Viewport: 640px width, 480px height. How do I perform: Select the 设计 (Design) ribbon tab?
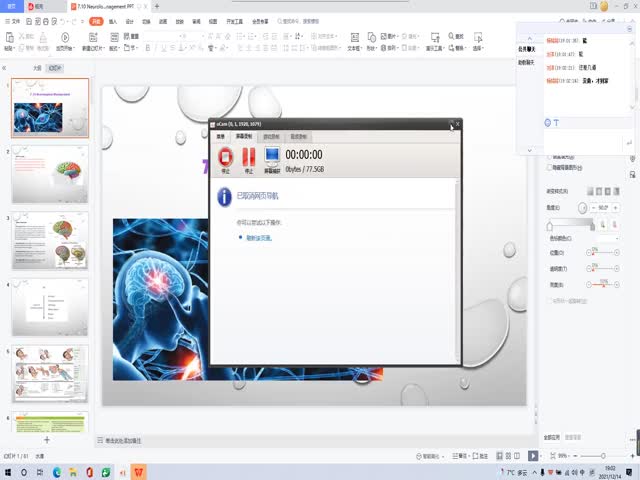pyautogui.click(x=129, y=20)
